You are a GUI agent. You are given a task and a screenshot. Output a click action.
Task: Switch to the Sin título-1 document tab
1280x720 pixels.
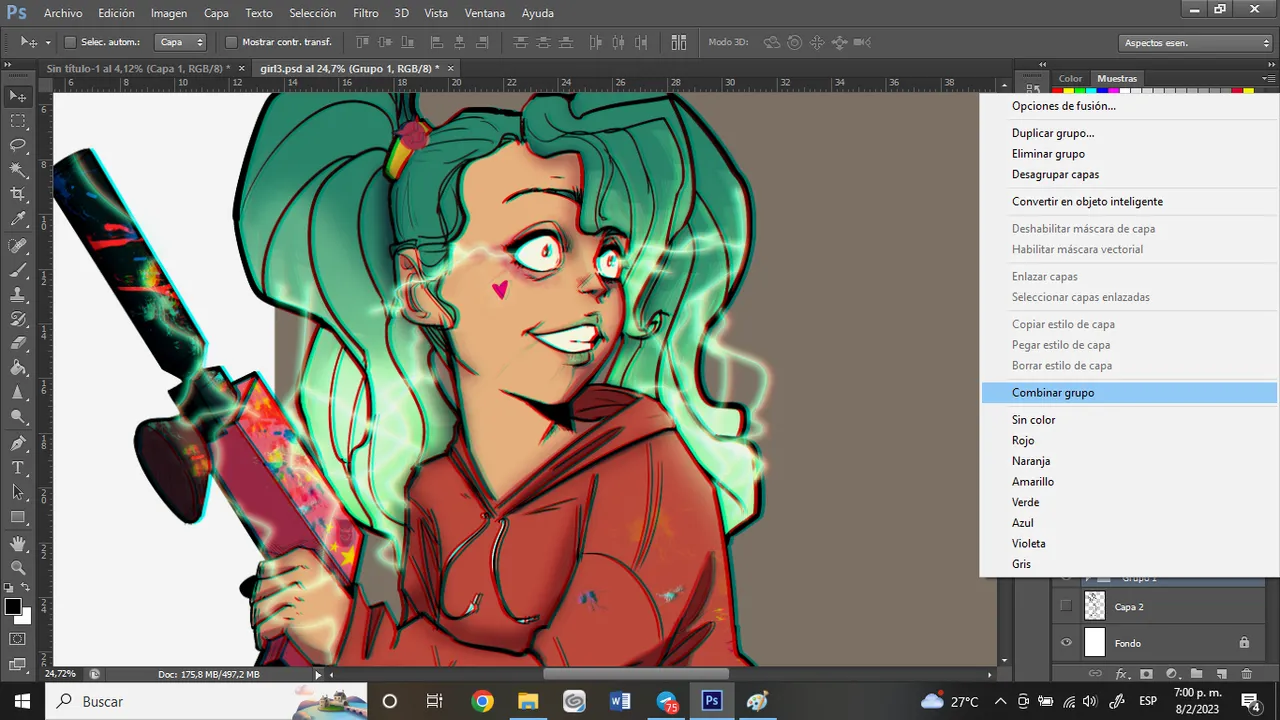coord(138,68)
